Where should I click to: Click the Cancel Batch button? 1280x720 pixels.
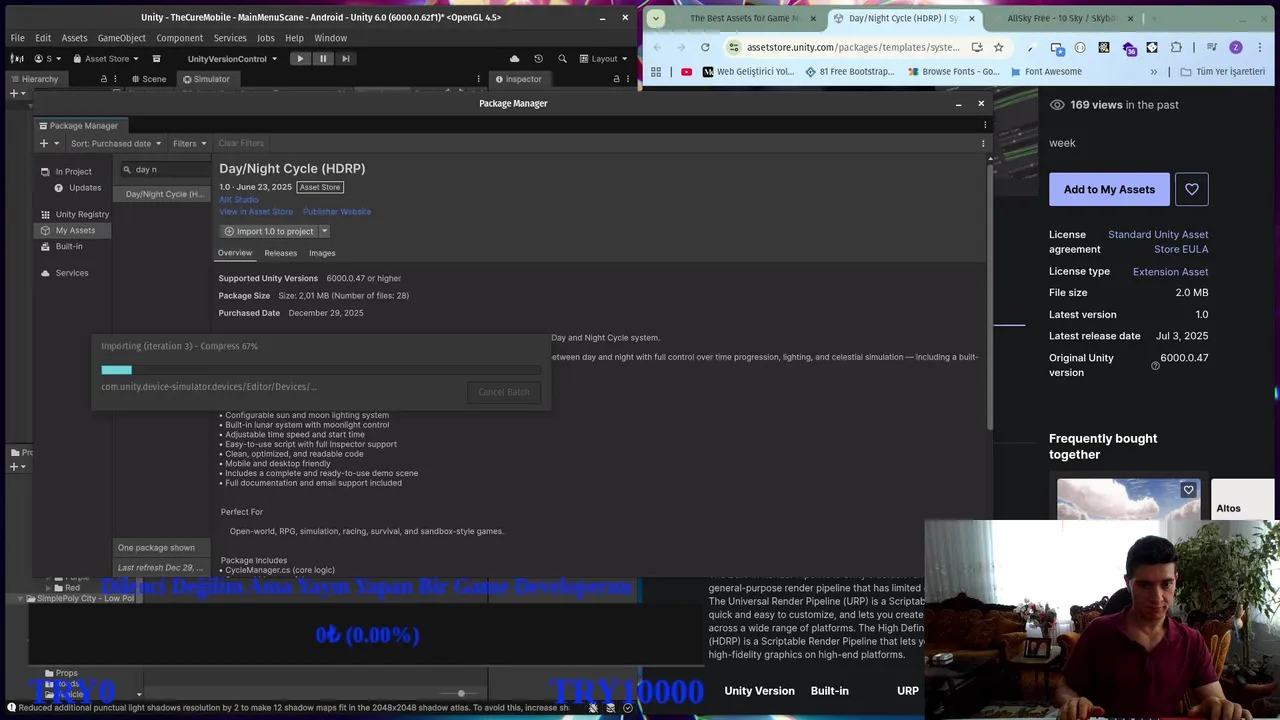[x=504, y=392]
